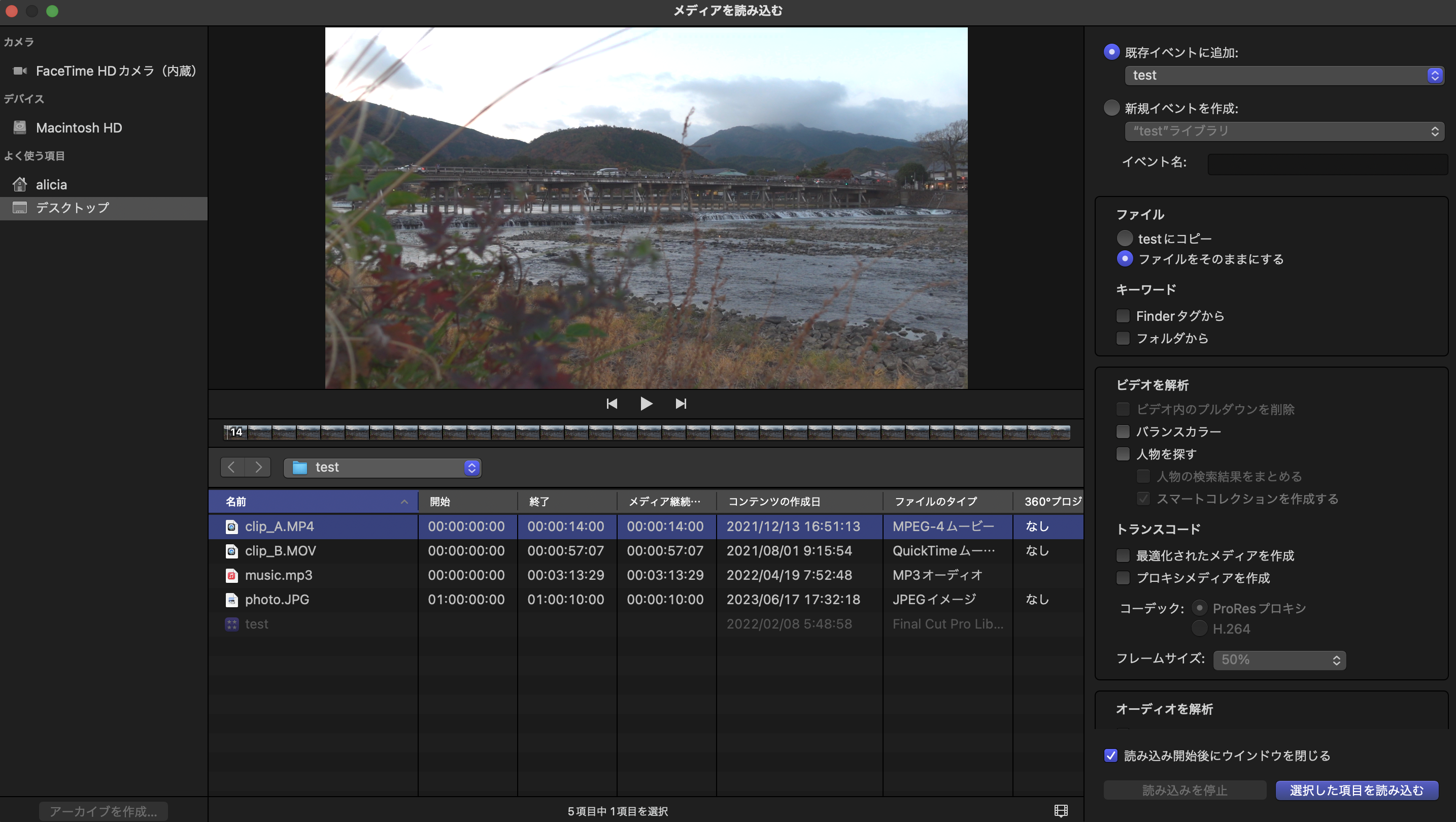Open the test folder path popup
The image size is (1456, 822).
(383, 467)
